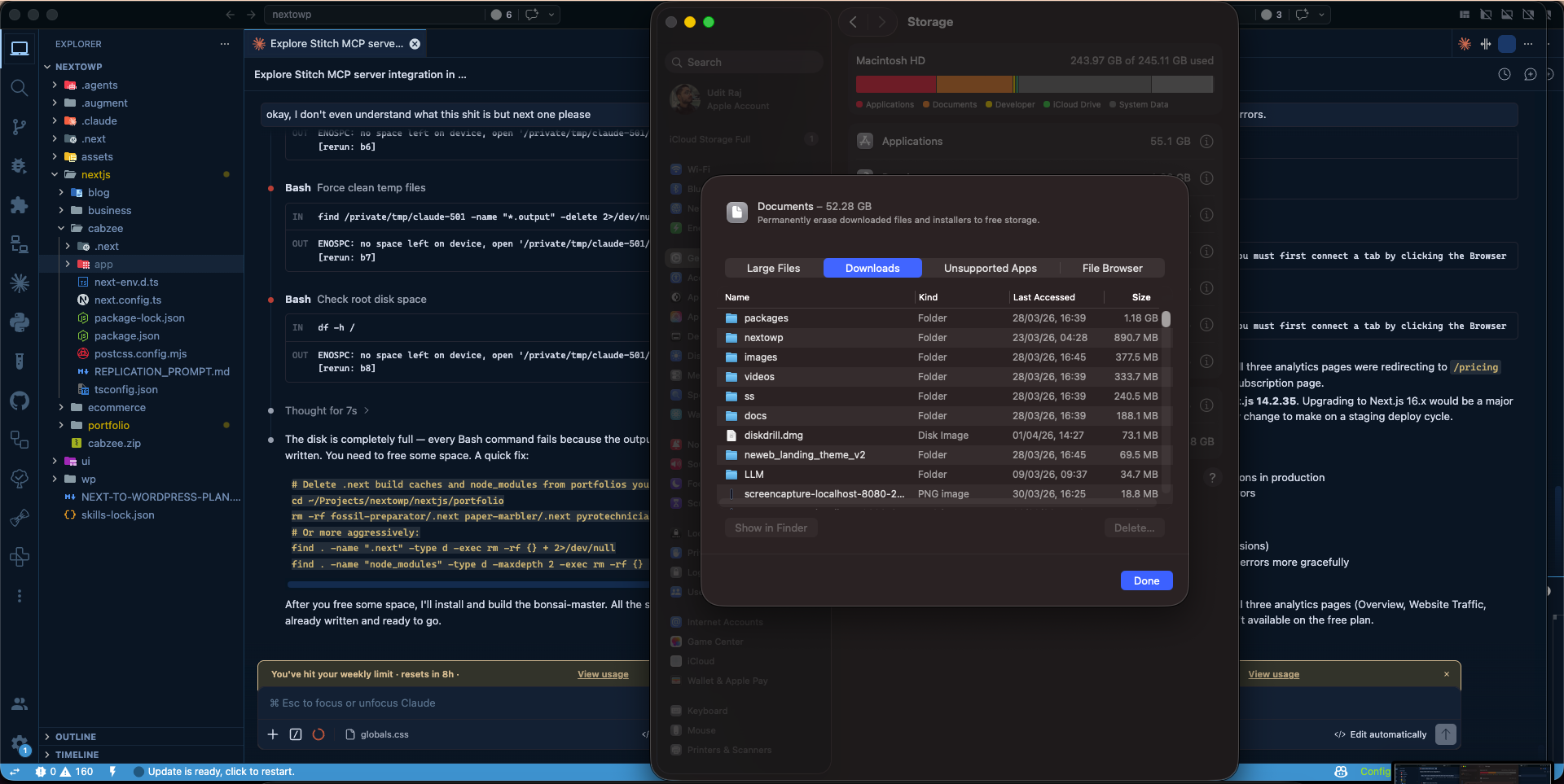The width and height of the screenshot is (1564, 784).
Task: Click the info icon next to Applications
Action: coord(1206,142)
